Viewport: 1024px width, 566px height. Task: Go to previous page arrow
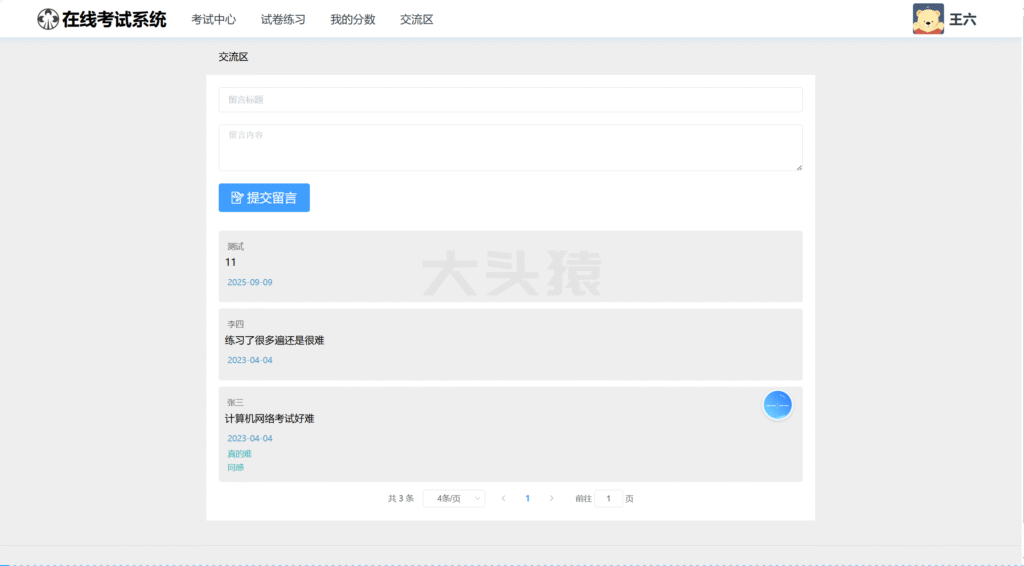click(x=503, y=498)
